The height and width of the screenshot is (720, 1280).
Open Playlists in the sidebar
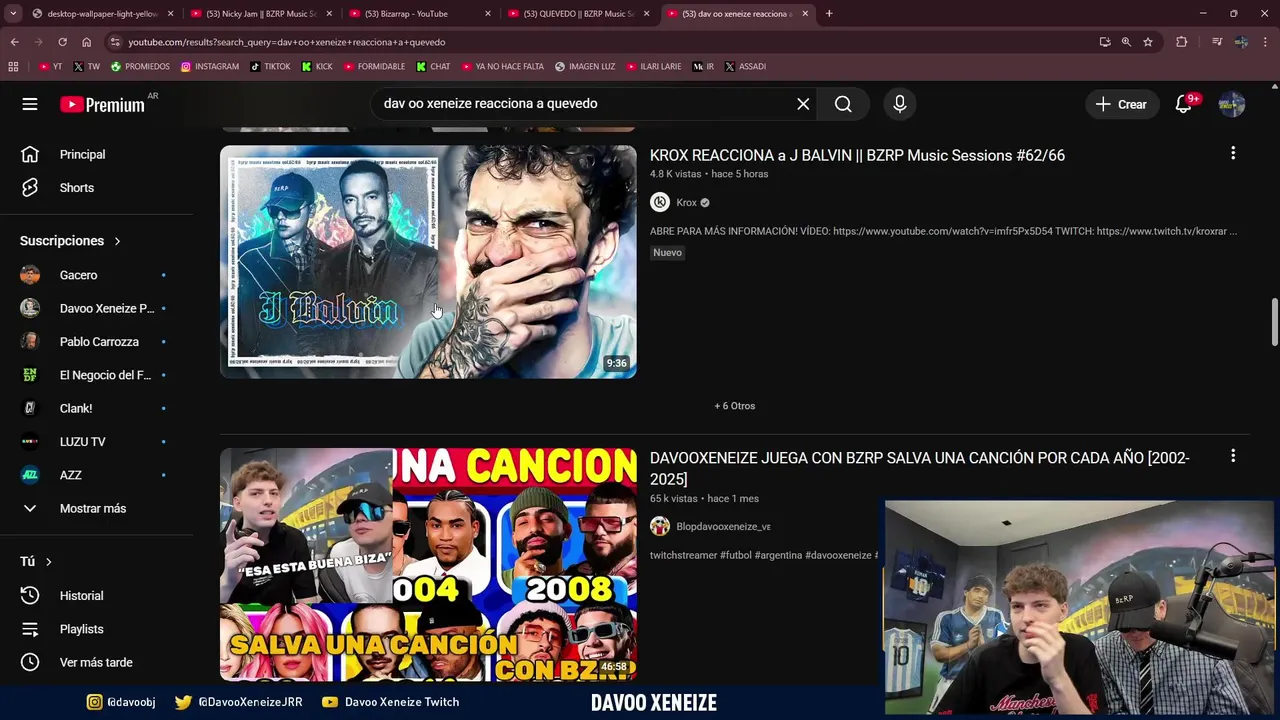click(81, 629)
